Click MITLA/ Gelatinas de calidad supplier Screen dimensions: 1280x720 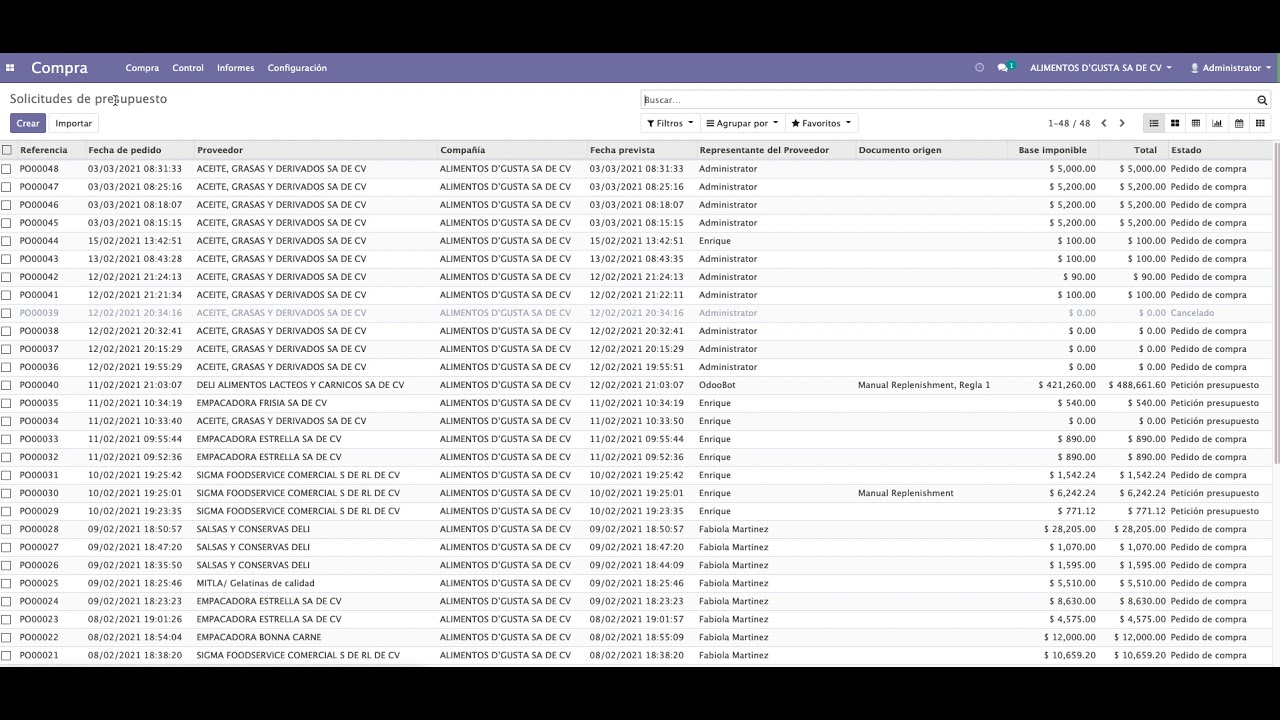tap(256, 583)
